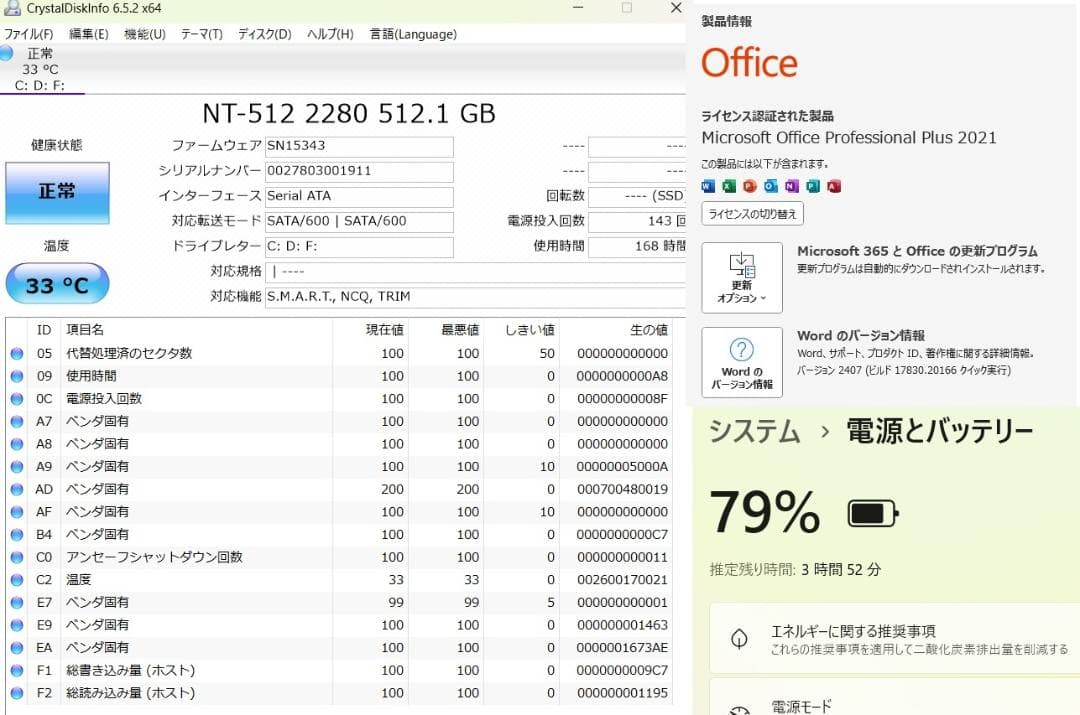Click the Word app icon under included products
This screenshot has width=1080, height=715.
click(x=707, y=186)
